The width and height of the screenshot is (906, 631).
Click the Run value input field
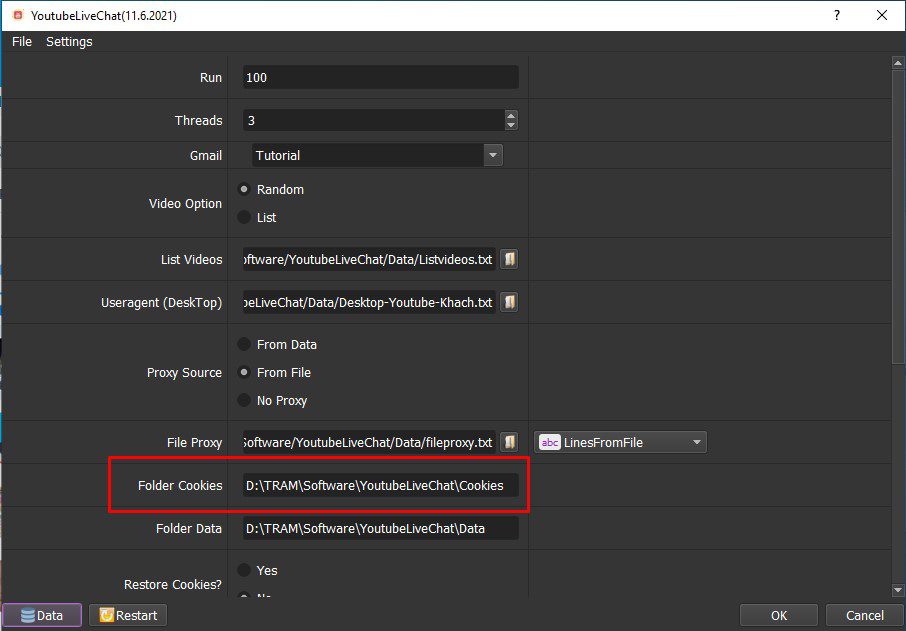coord(381,77)
